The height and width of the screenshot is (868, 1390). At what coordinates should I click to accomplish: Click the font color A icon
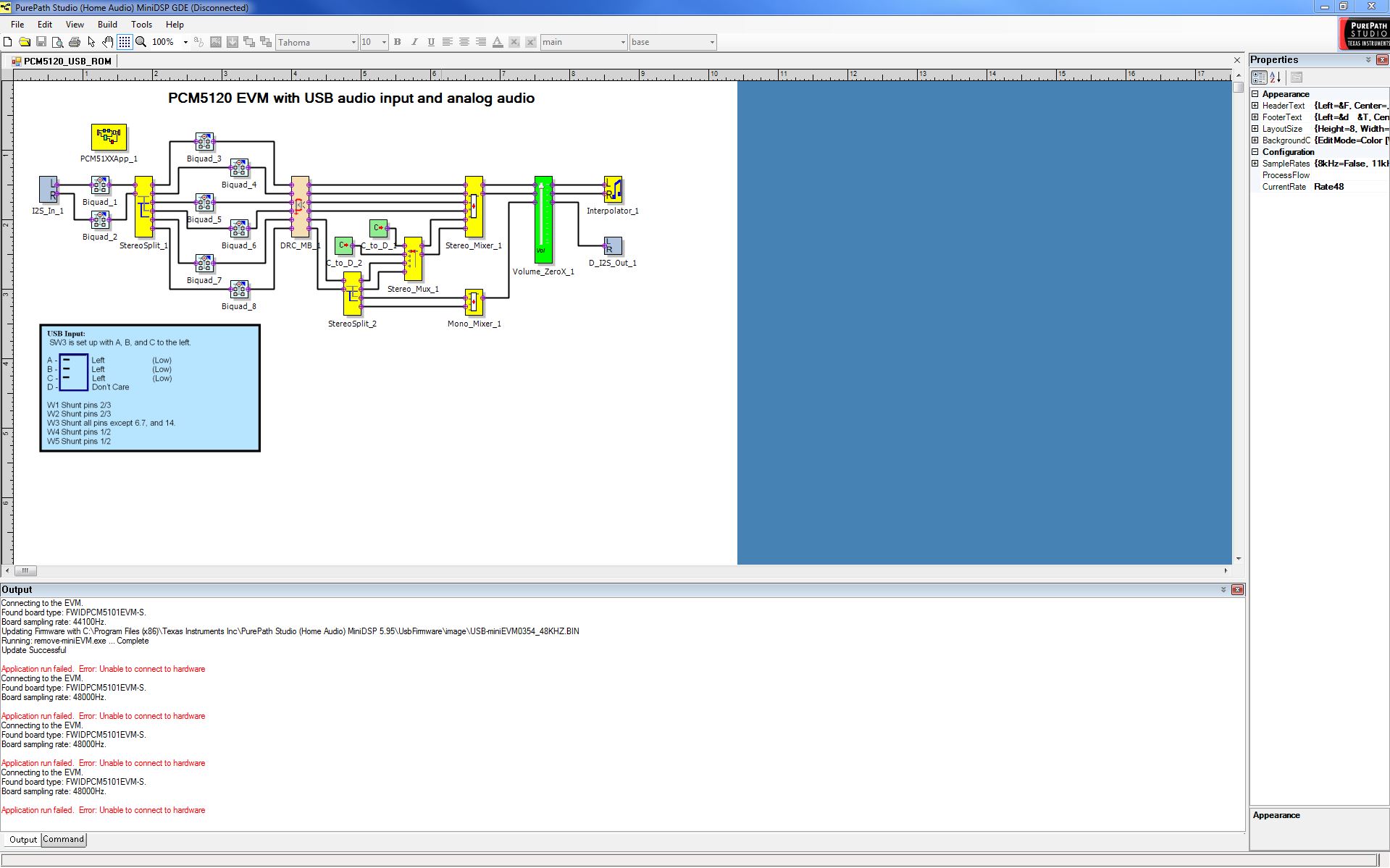point(498,42)
